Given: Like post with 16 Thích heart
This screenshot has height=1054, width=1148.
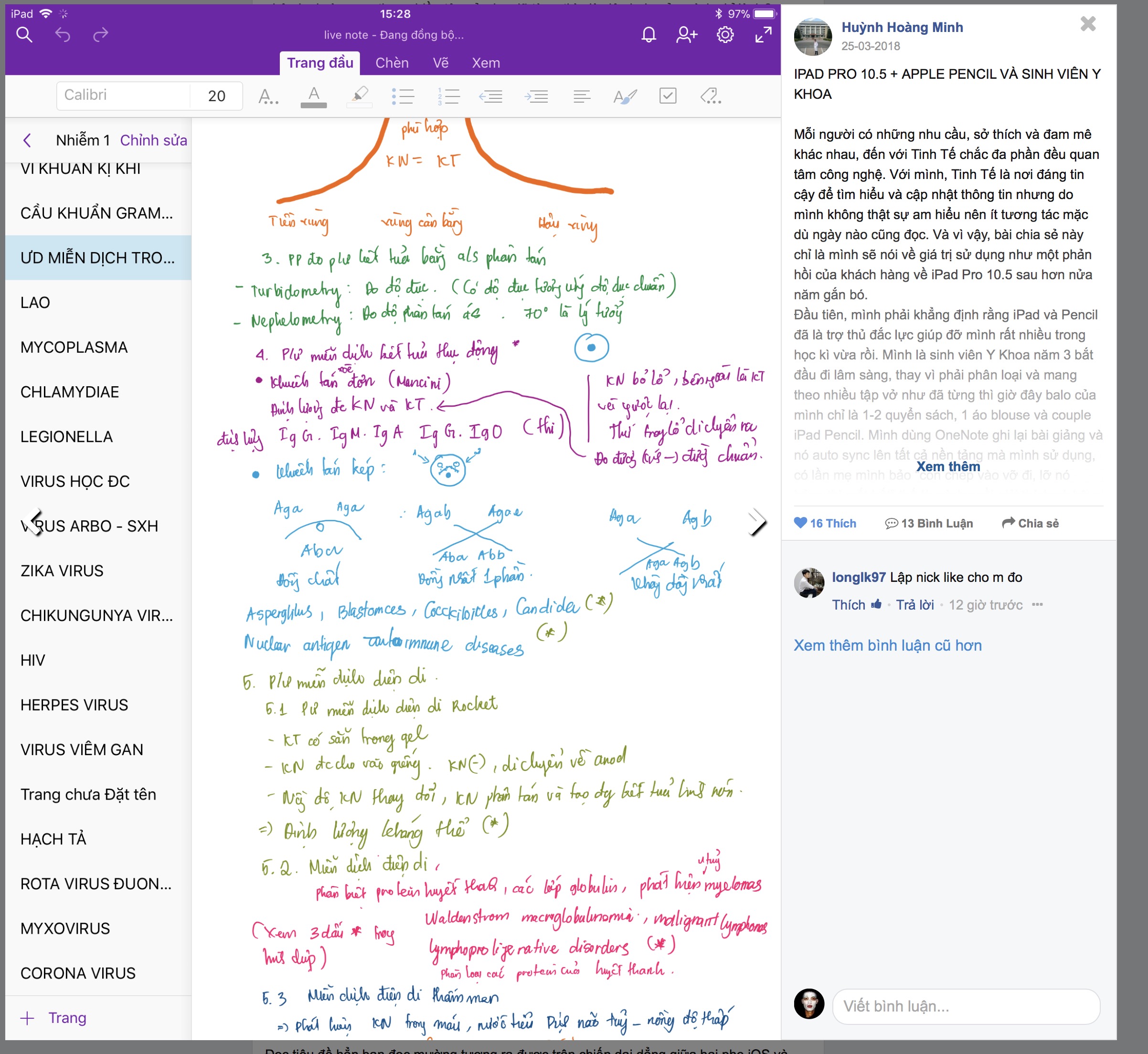Looking at the screenshot, I should [x=825, y=523].
